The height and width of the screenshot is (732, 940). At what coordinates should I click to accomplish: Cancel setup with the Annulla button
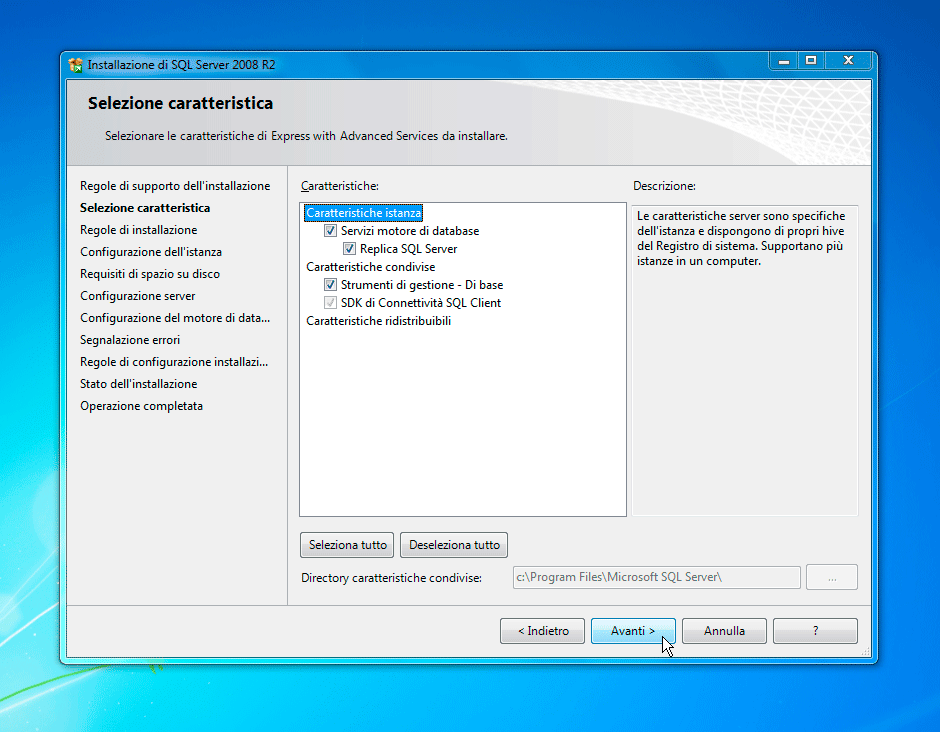pos(724,631)
